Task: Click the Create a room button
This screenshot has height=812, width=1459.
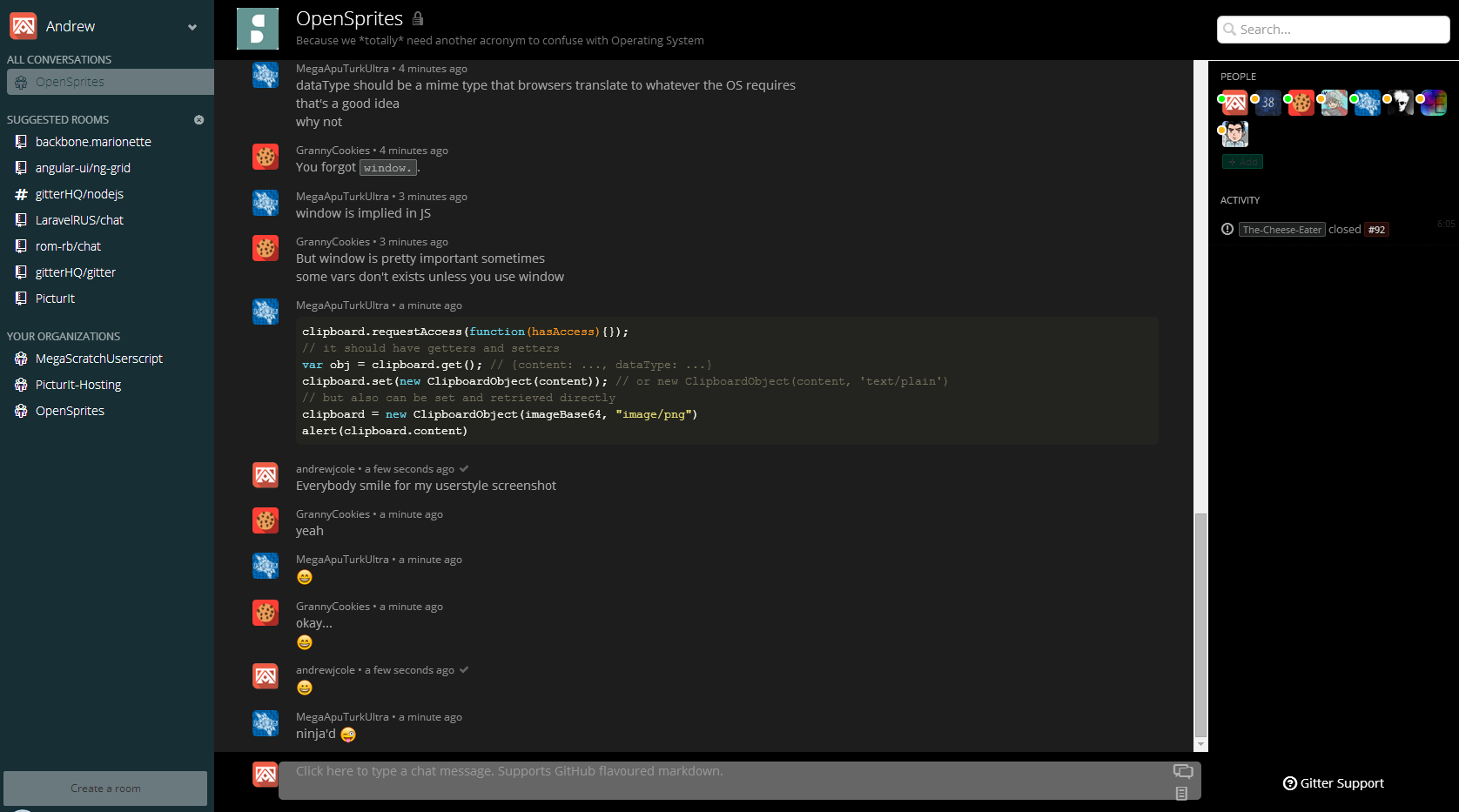Action: pos(104,788)
